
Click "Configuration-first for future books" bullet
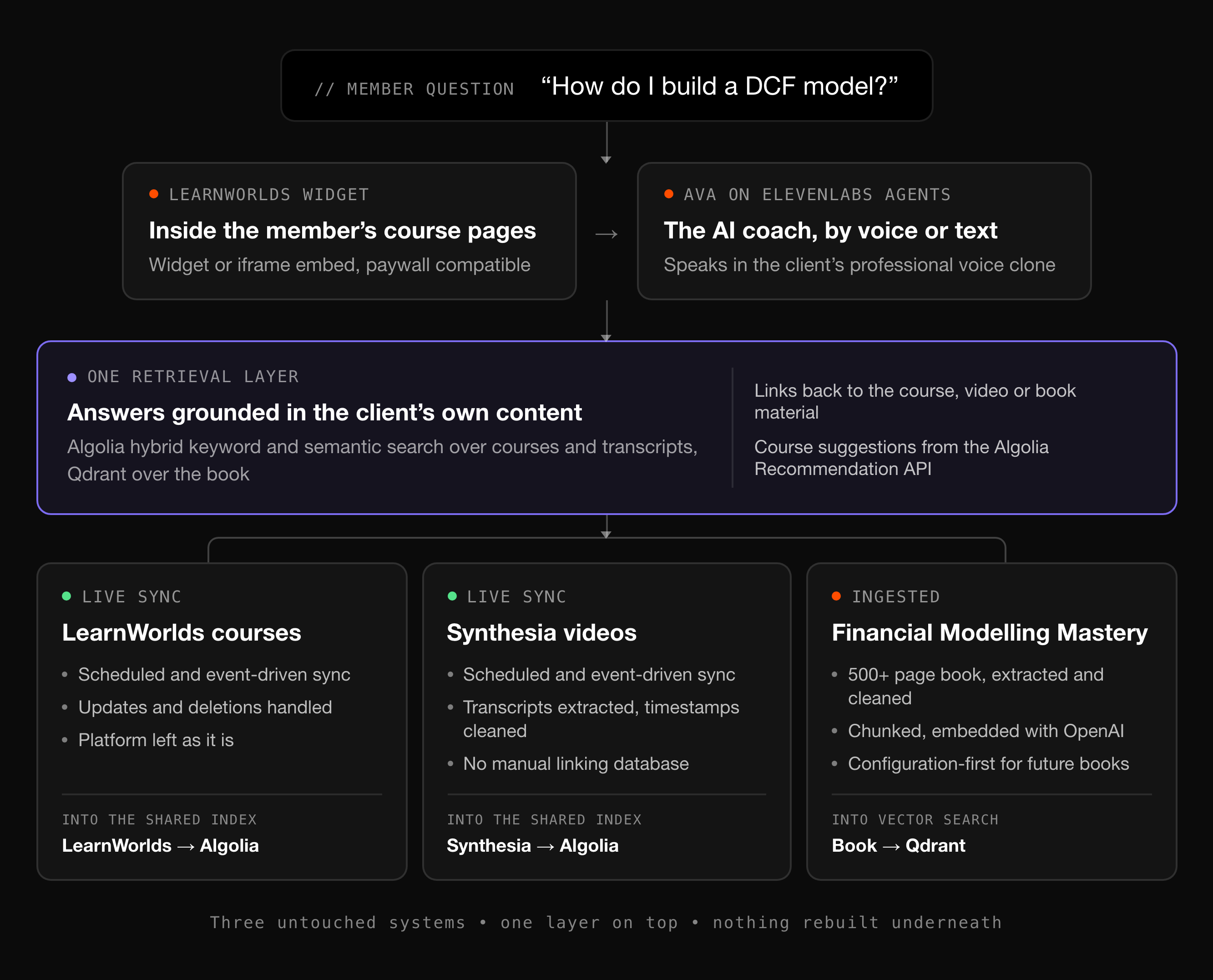coord(988,764)
